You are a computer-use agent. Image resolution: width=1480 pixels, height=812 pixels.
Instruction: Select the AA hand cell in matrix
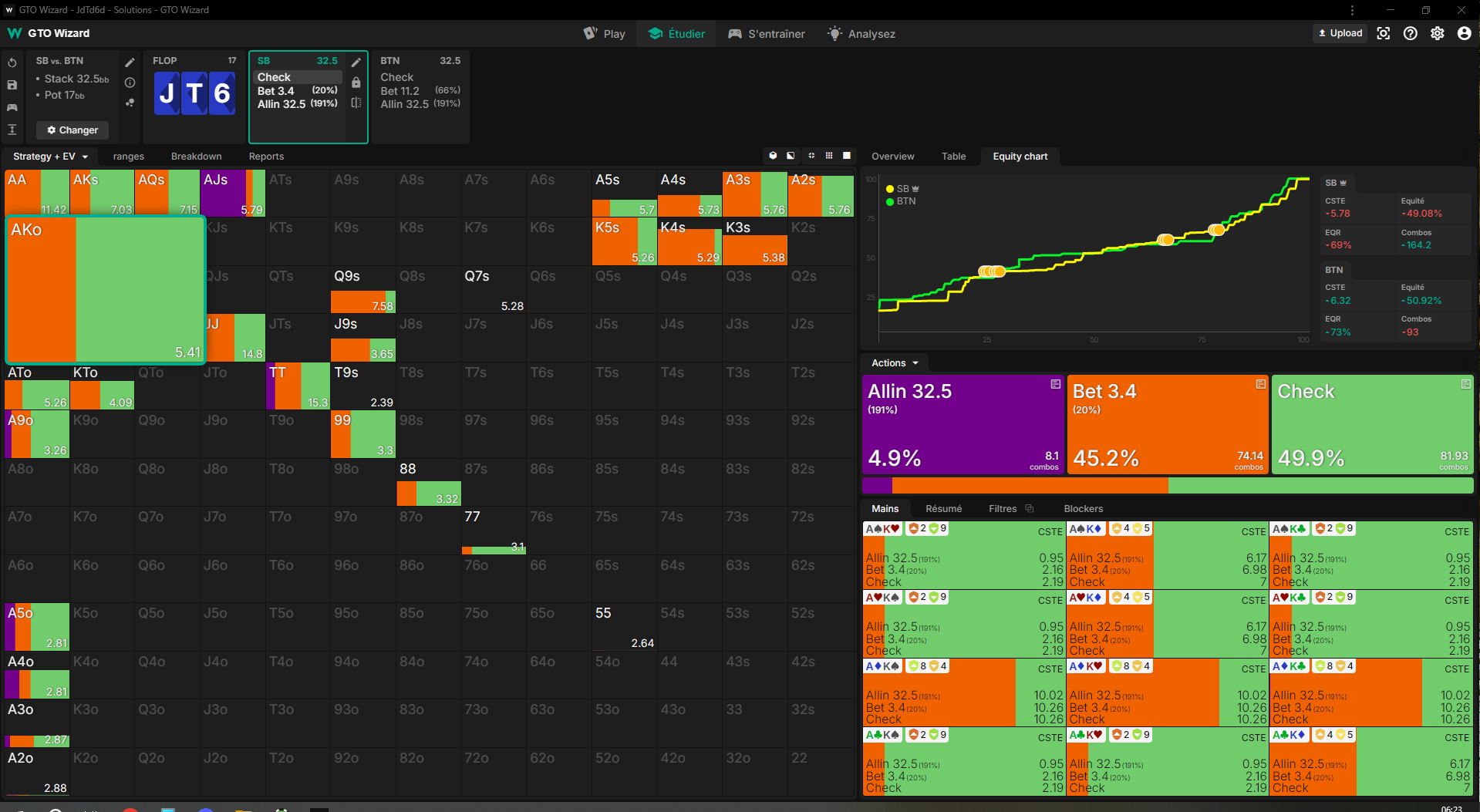point(36,193)
